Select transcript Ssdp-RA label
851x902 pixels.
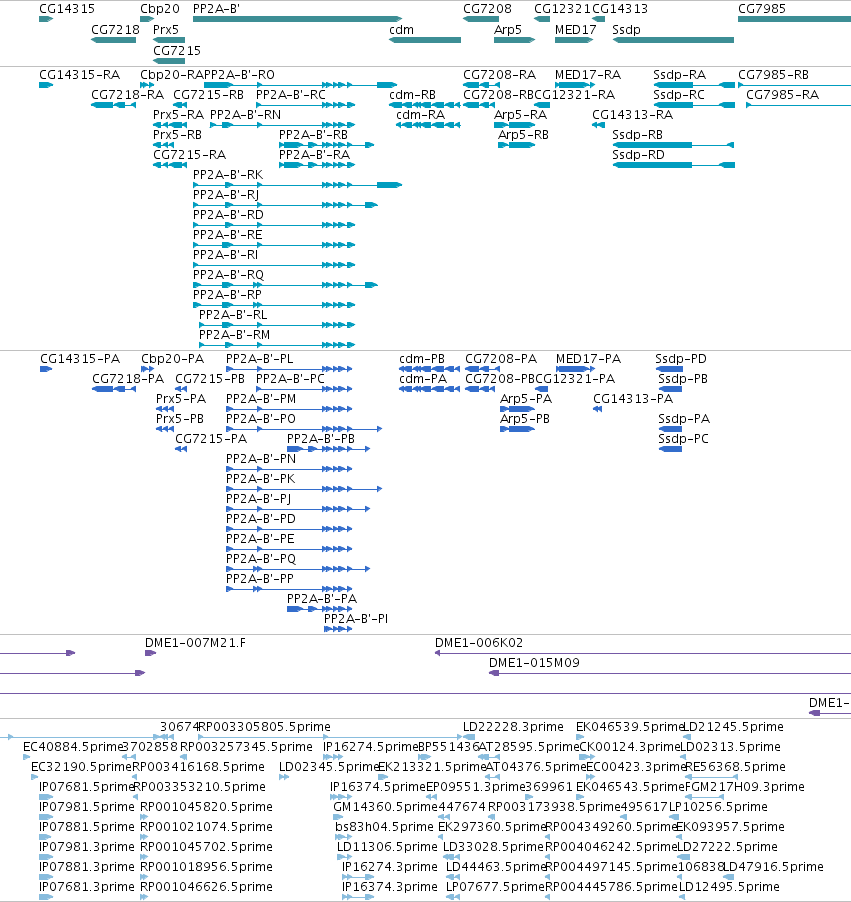point(680,75)
